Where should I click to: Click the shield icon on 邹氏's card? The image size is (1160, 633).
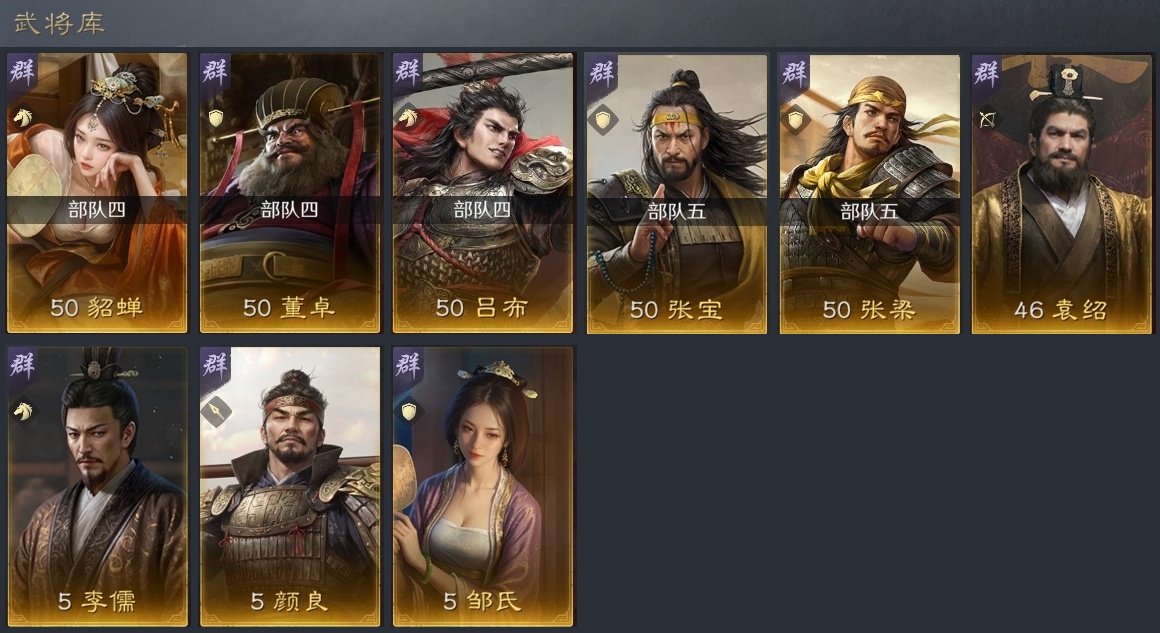click(408, 411)
